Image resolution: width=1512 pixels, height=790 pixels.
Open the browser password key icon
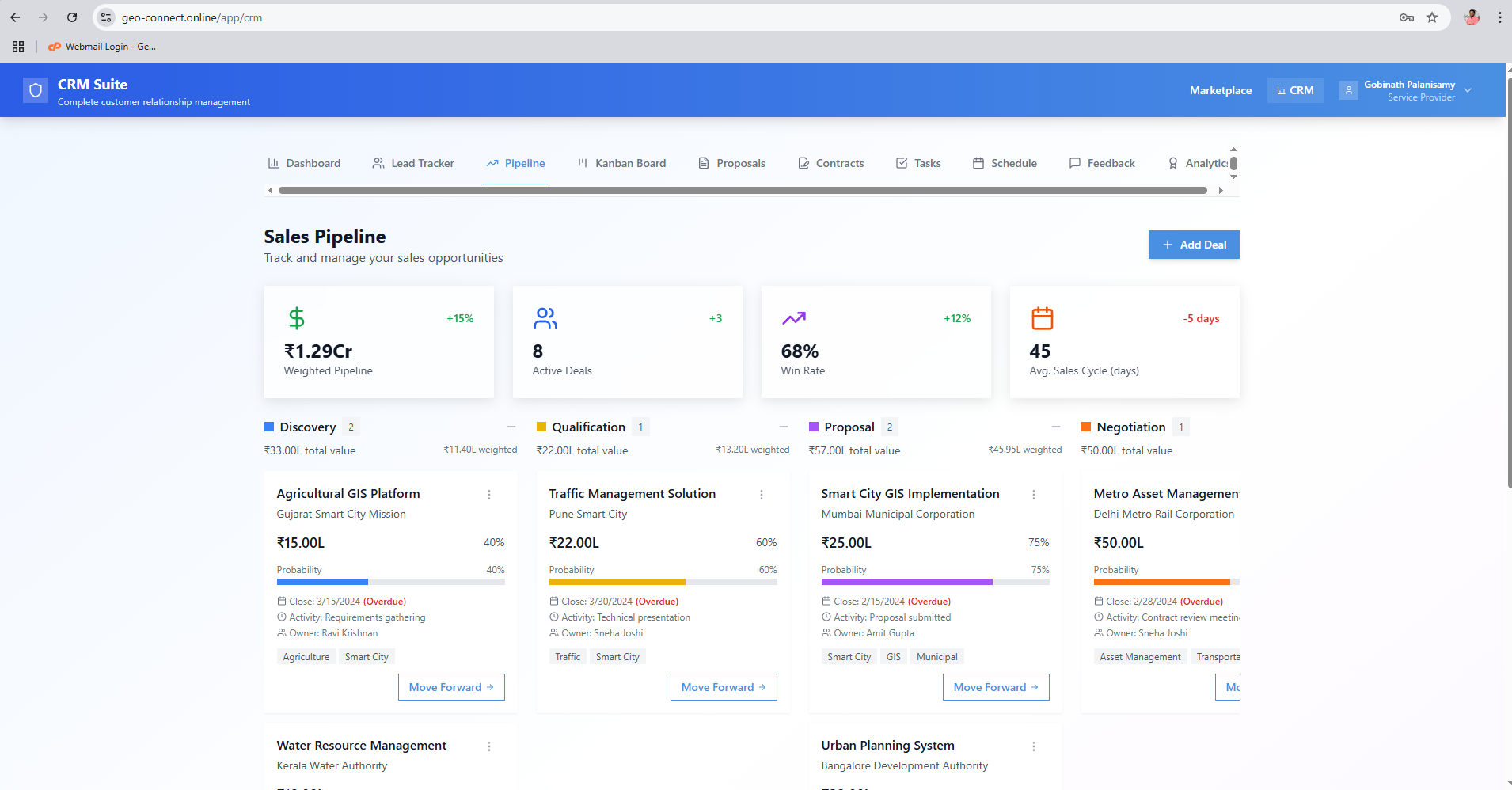point(1407,17)
